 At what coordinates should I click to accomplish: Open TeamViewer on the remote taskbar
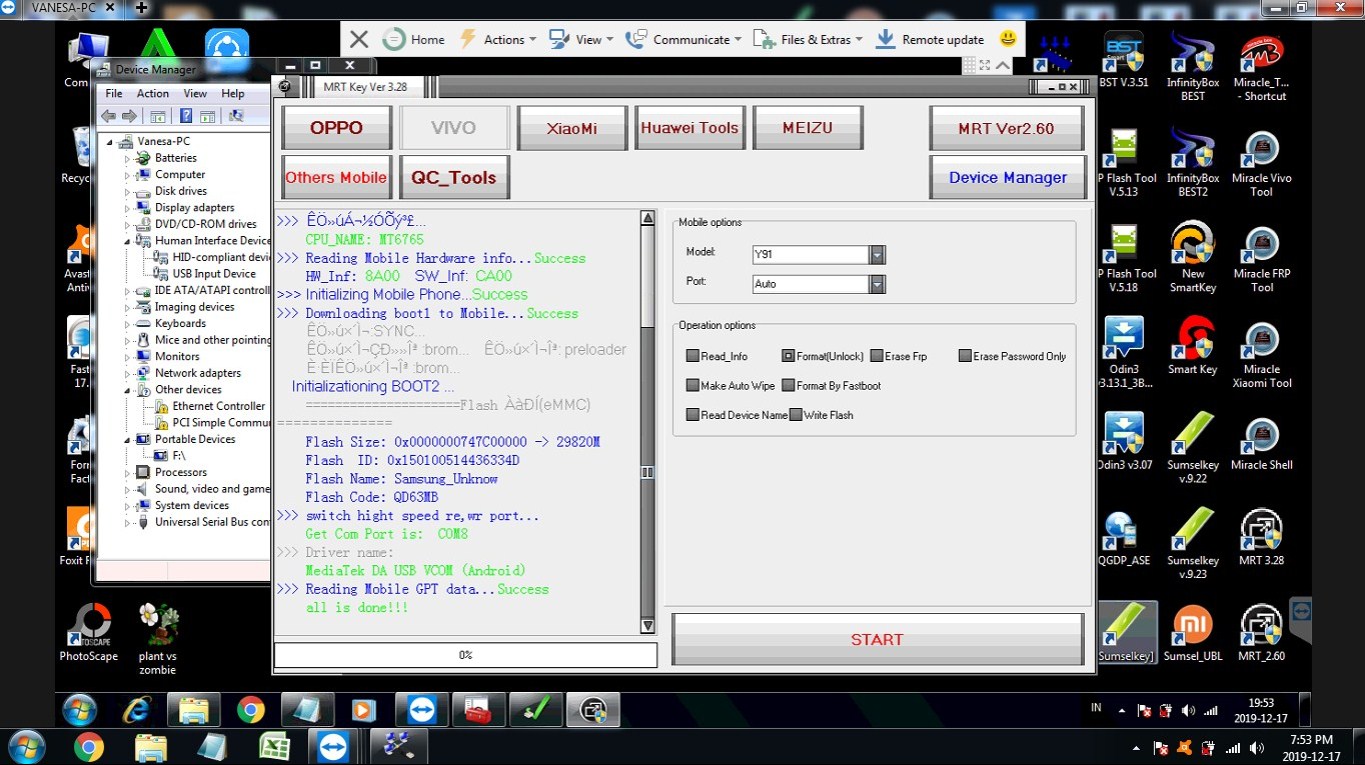pos(421,709)
